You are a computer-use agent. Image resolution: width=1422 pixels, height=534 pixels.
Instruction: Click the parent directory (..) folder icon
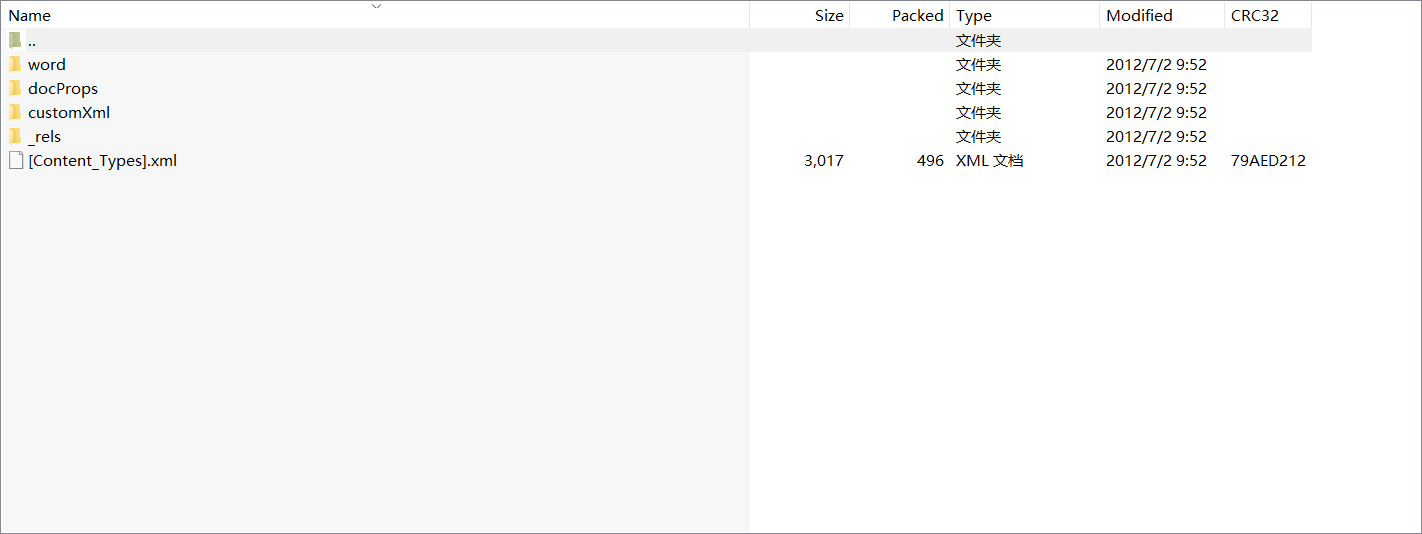point(15,40)
